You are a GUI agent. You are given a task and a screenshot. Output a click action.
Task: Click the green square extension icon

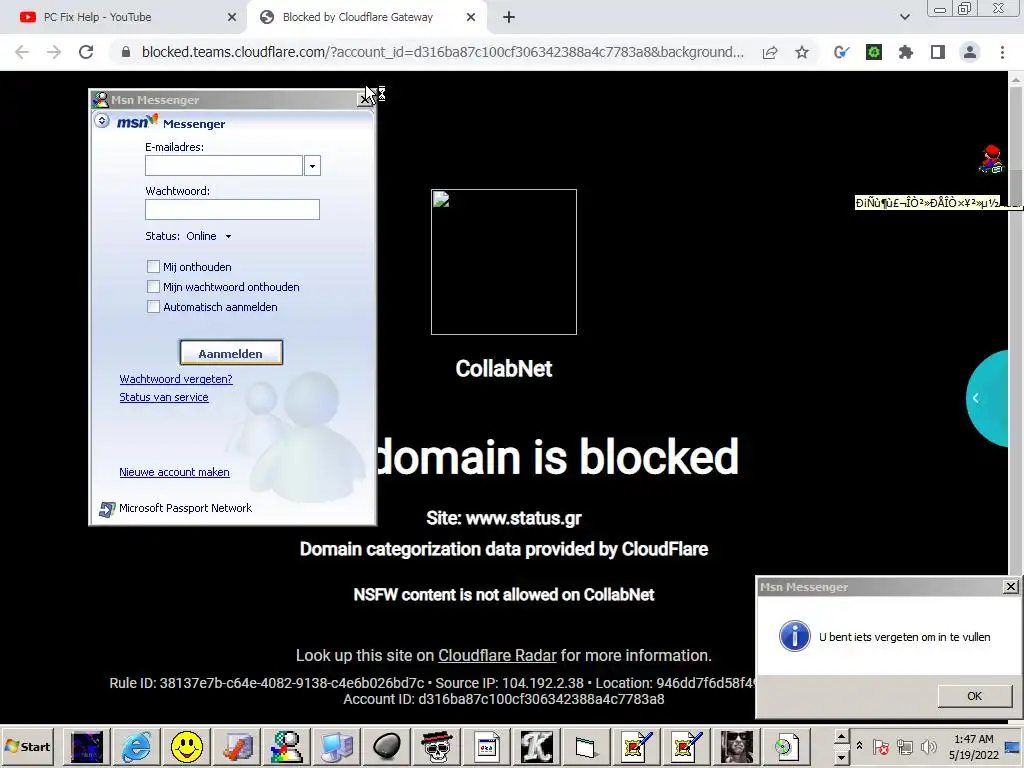(x=874, y=52)
